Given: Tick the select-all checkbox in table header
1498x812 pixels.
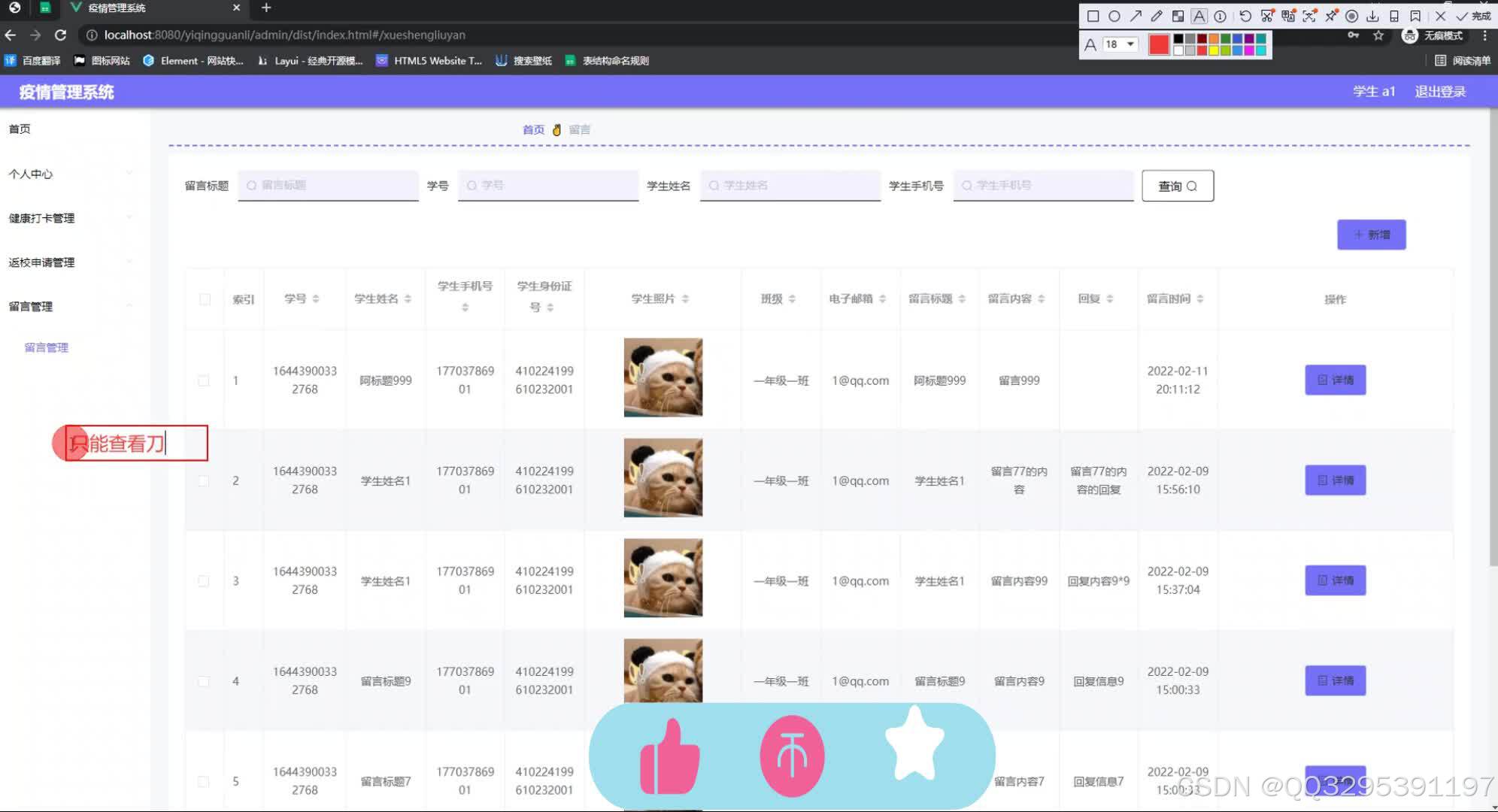Looking at the screenshot, I should (x=205, y=299).
